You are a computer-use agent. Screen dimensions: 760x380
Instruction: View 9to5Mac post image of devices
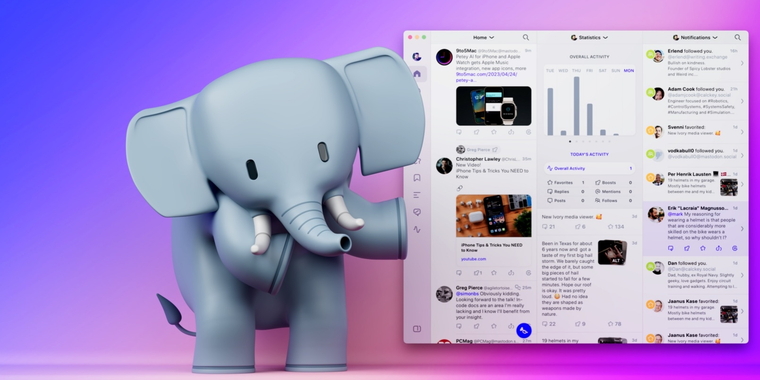pyautogui.click(x=493, y=106)
